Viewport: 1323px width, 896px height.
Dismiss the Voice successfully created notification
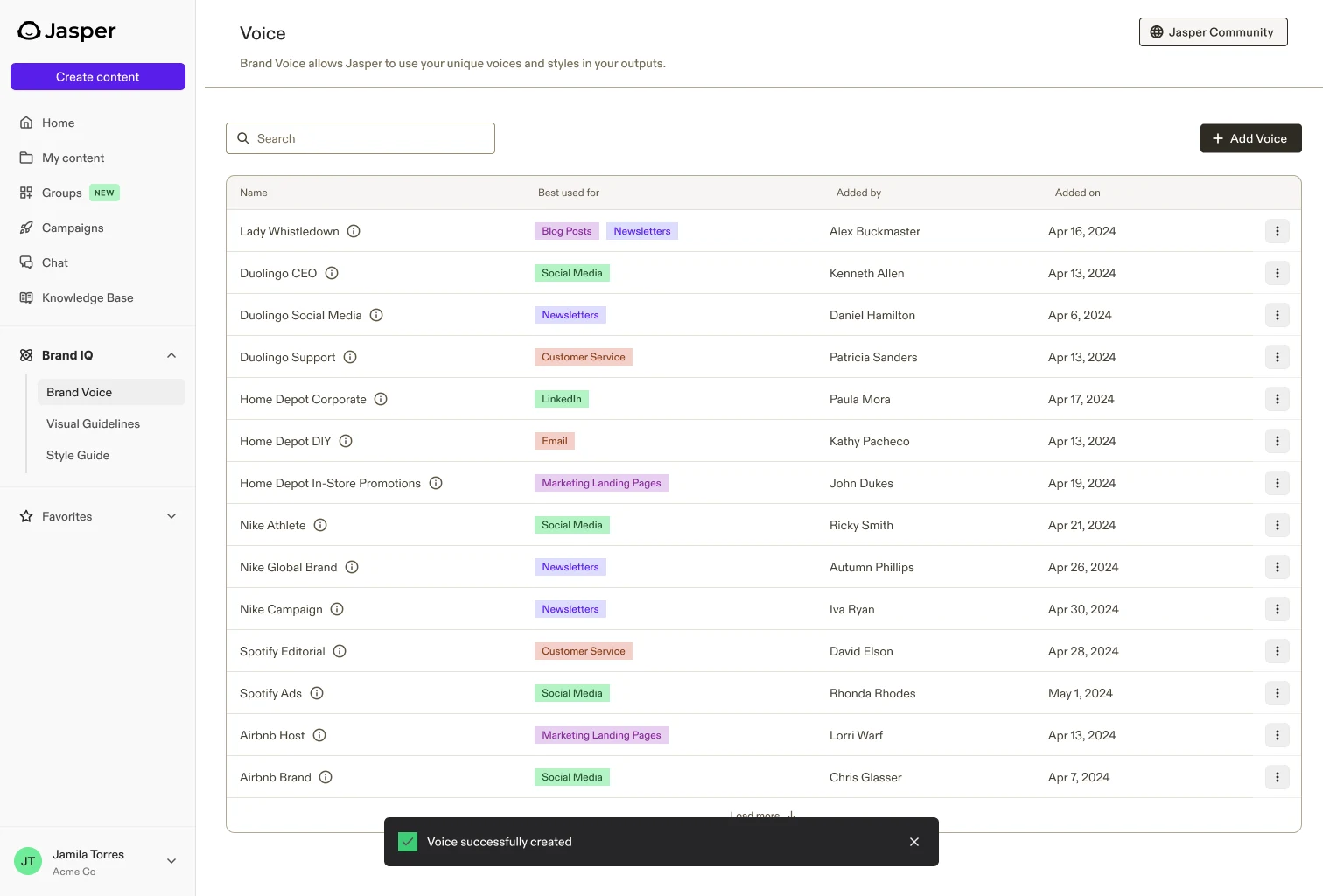tap(914, 842)
